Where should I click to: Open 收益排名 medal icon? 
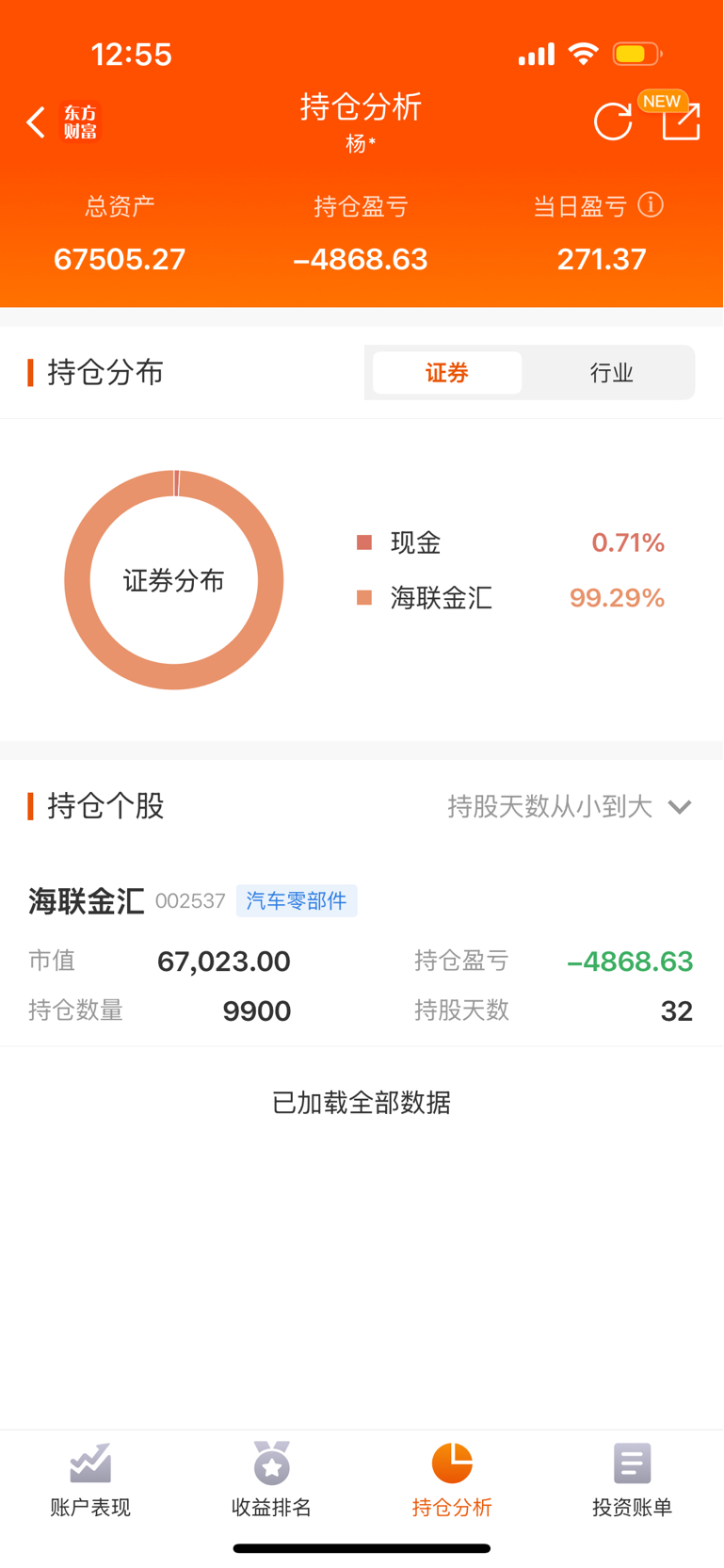pos(271,1463)
